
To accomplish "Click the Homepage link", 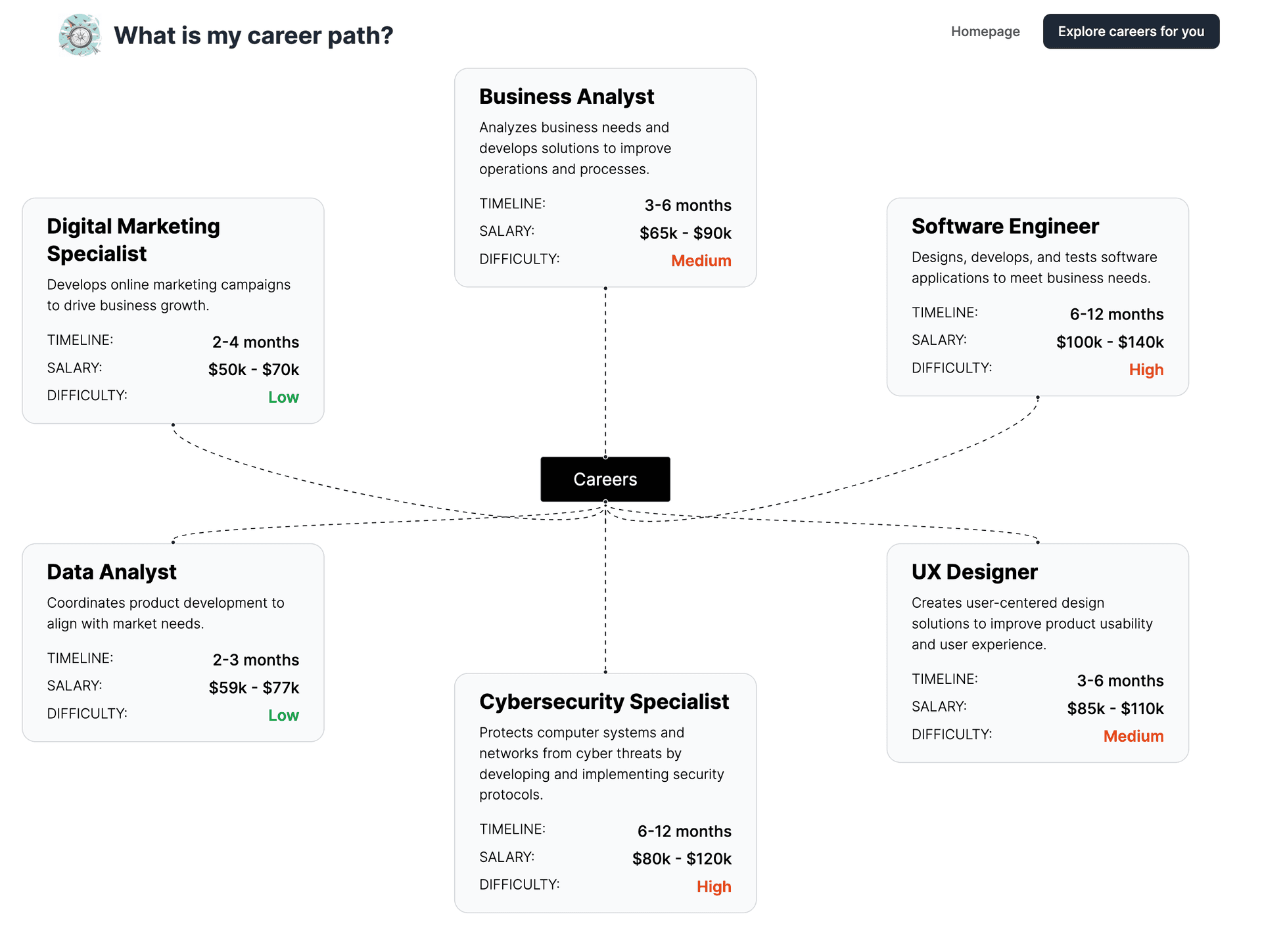I will click(x=985, y=31).
